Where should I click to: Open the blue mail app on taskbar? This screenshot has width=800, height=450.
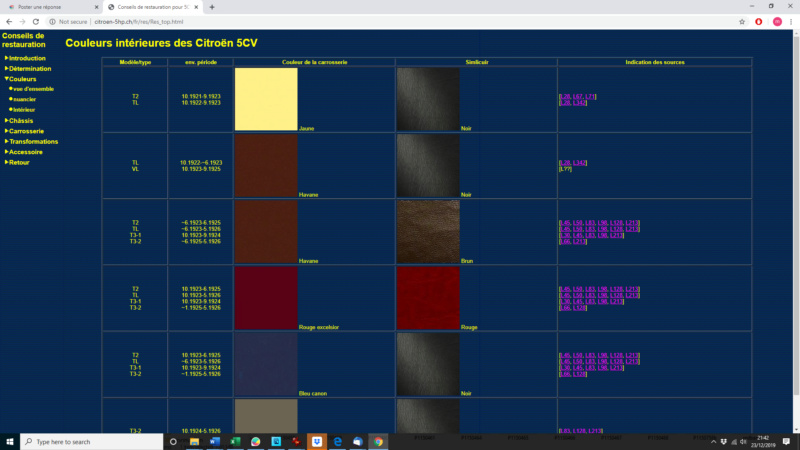[358, 441]
